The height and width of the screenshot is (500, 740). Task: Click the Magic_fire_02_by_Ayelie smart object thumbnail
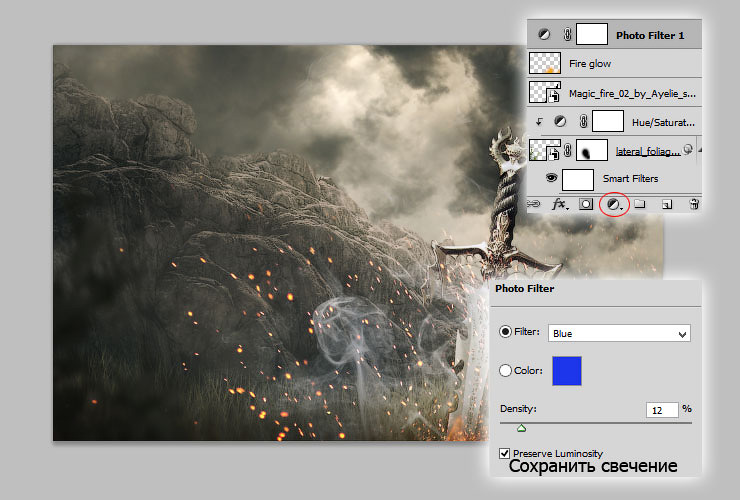pos(545,92)
